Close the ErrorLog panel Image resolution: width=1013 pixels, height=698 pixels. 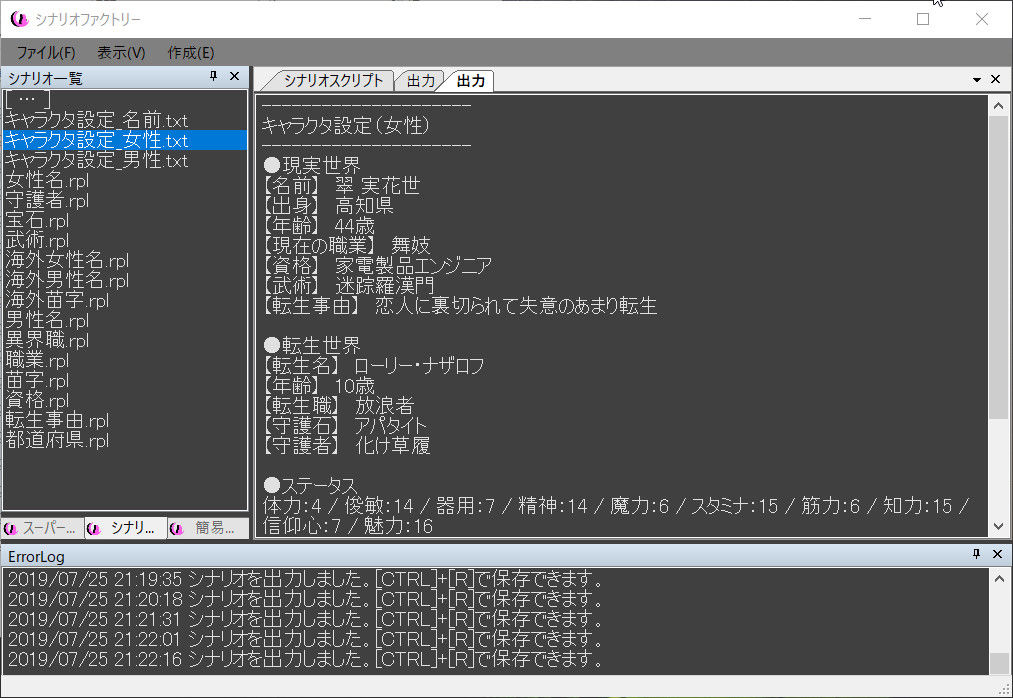(997, 554)
